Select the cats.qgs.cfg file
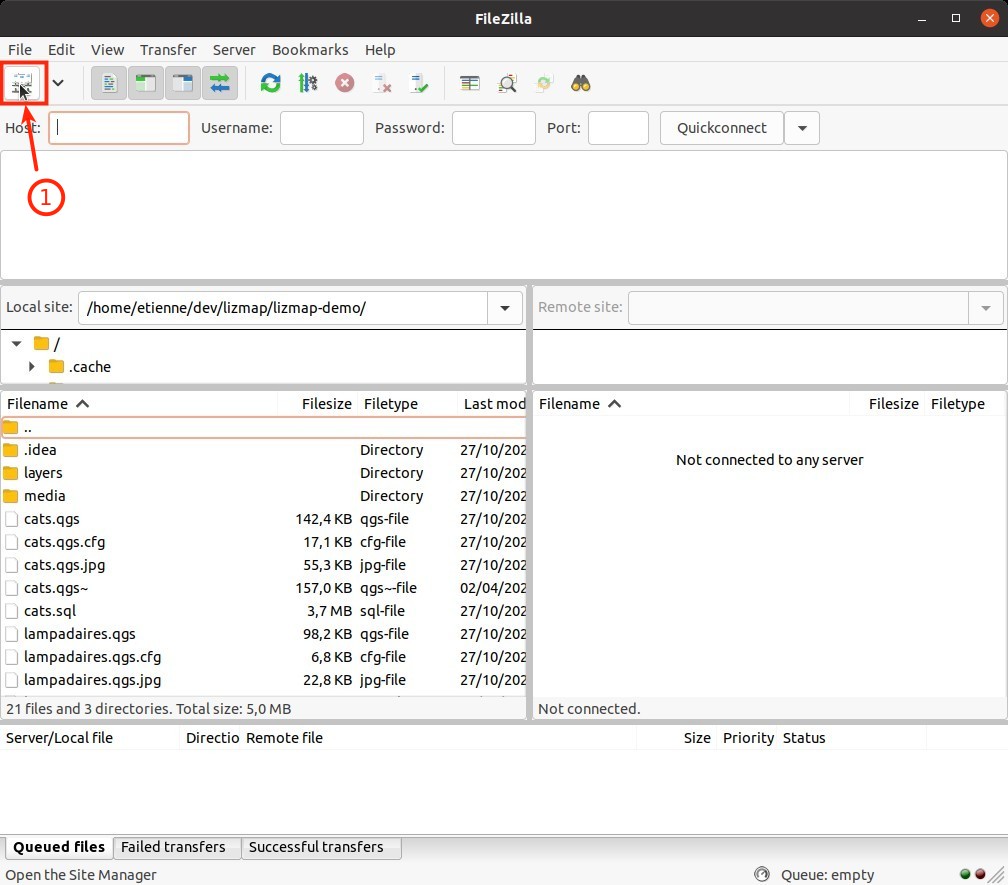This screenshot has width=1008, height=885. click(x=264, y=542)
